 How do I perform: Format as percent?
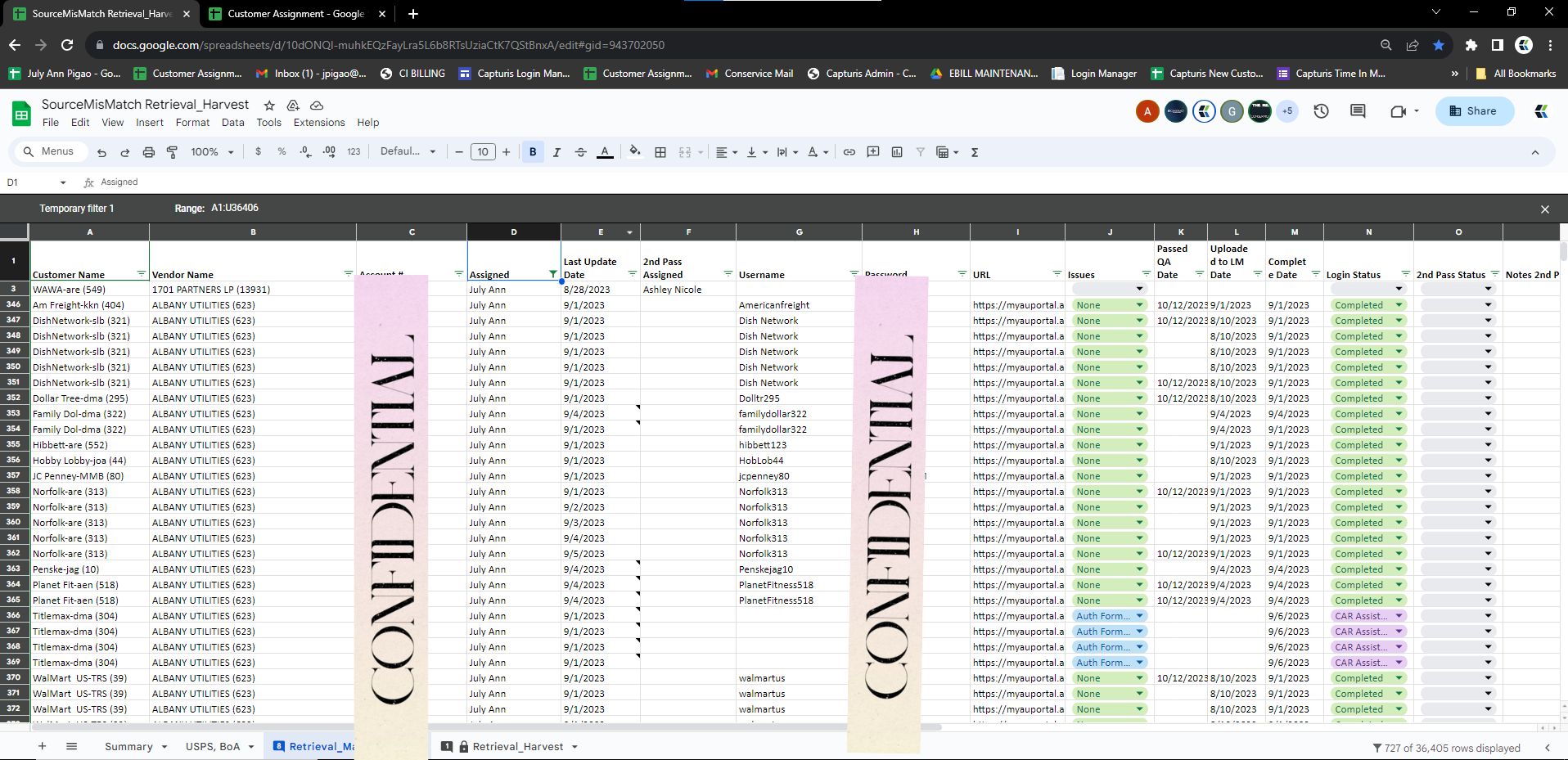[282, 152]
